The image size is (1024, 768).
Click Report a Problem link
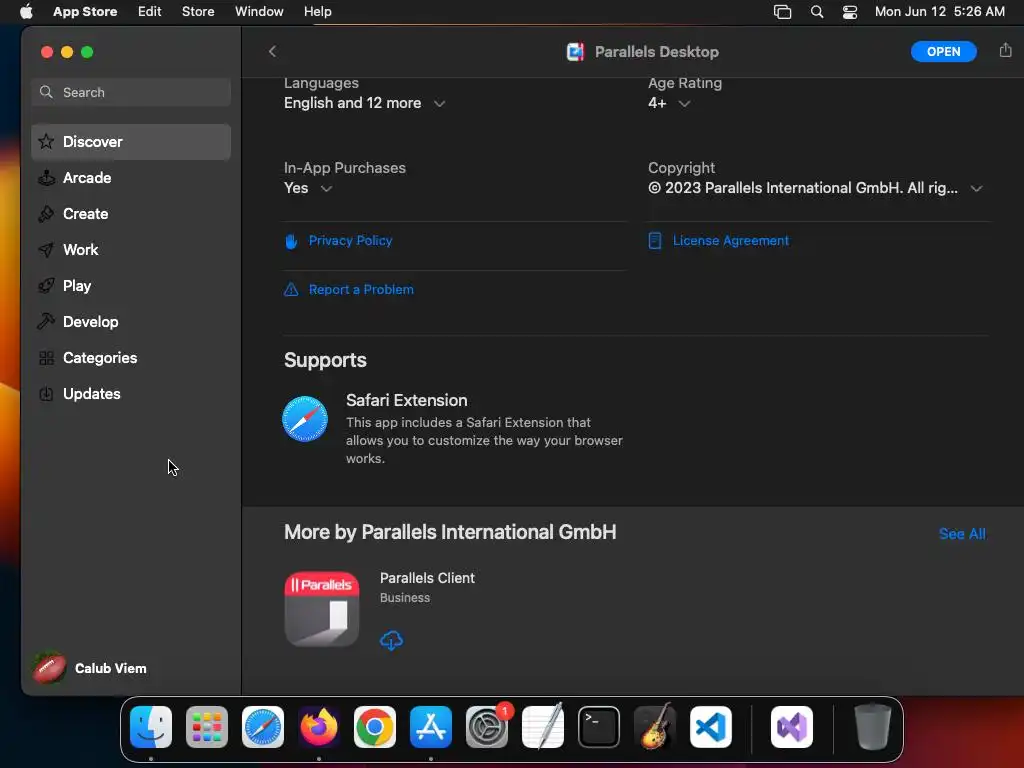tap(361, 289)
